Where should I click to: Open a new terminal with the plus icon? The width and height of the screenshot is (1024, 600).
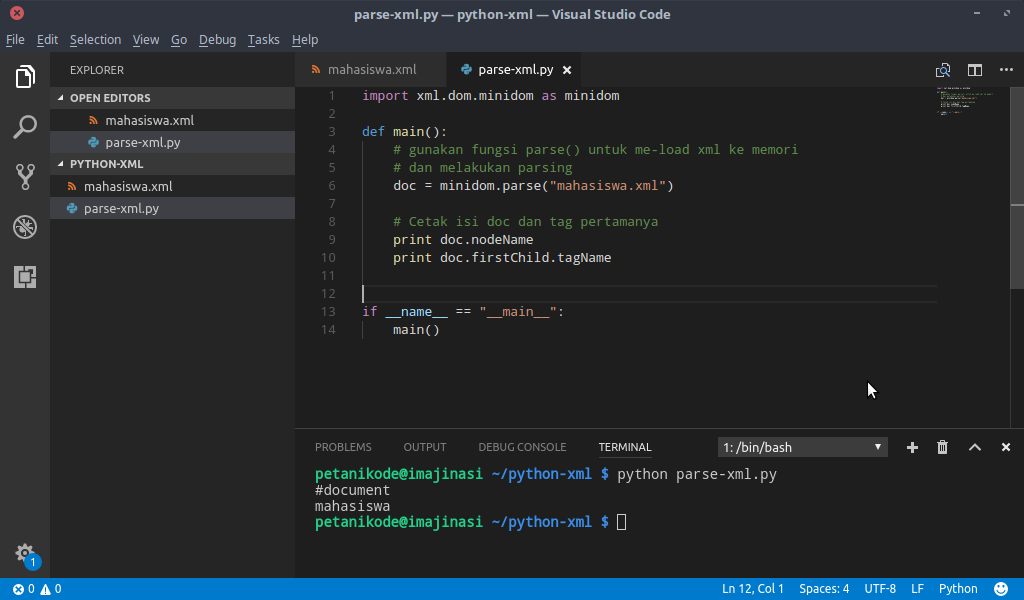click(x=911, y=447)
